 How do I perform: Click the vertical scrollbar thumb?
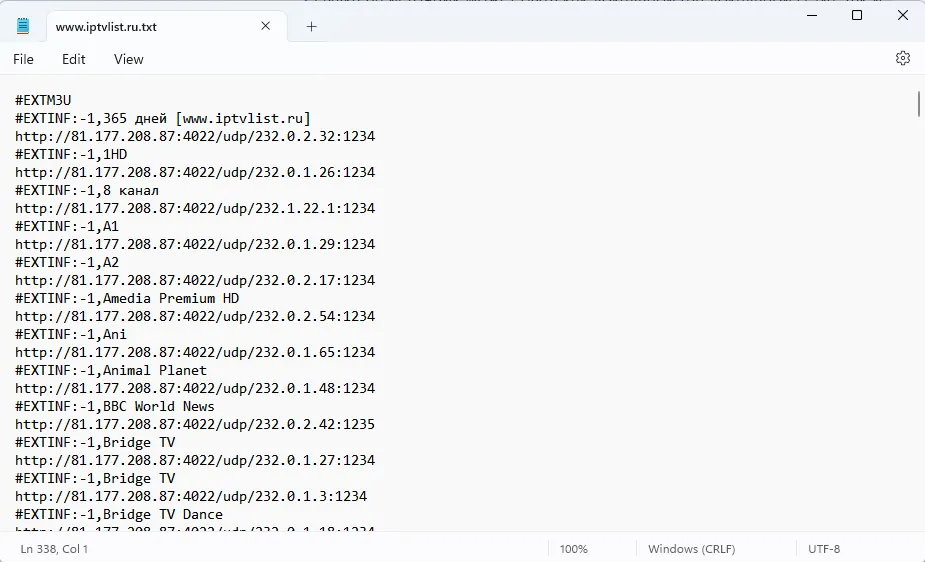coord(919,104)
